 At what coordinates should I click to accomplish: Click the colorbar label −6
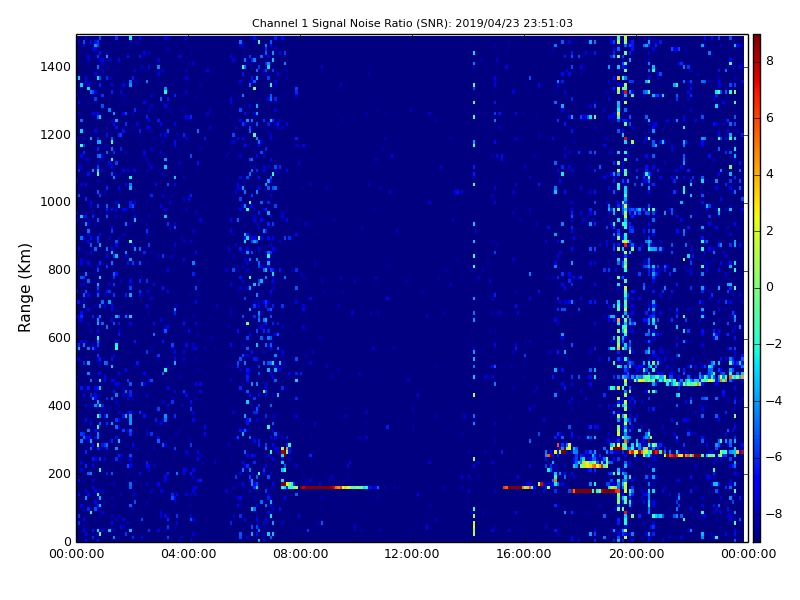pyautogui.click(x=773, y=457)
